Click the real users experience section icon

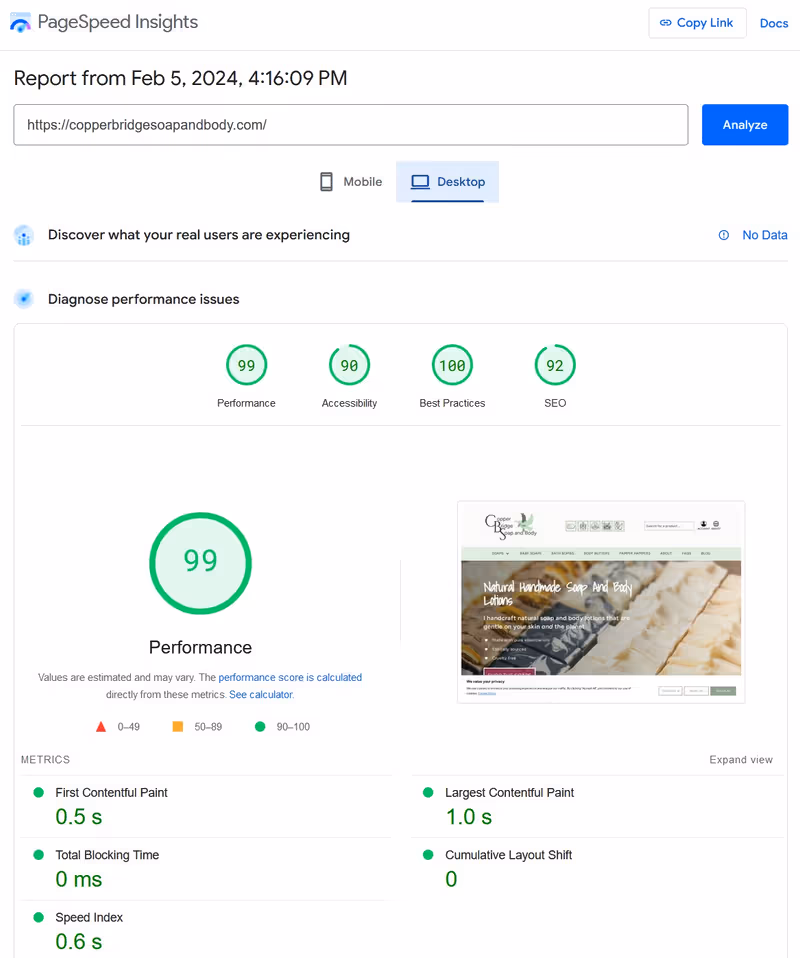(x=24, y=235)
